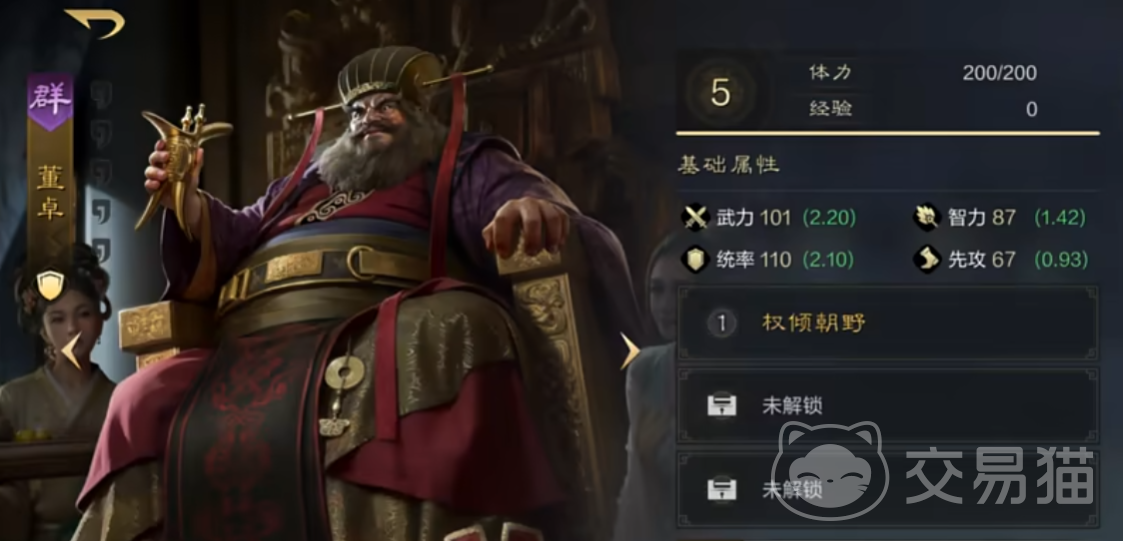Tap the first 未解锁 skill slot
Viewport: 1123px width, 541px height.
coord(887,406)
